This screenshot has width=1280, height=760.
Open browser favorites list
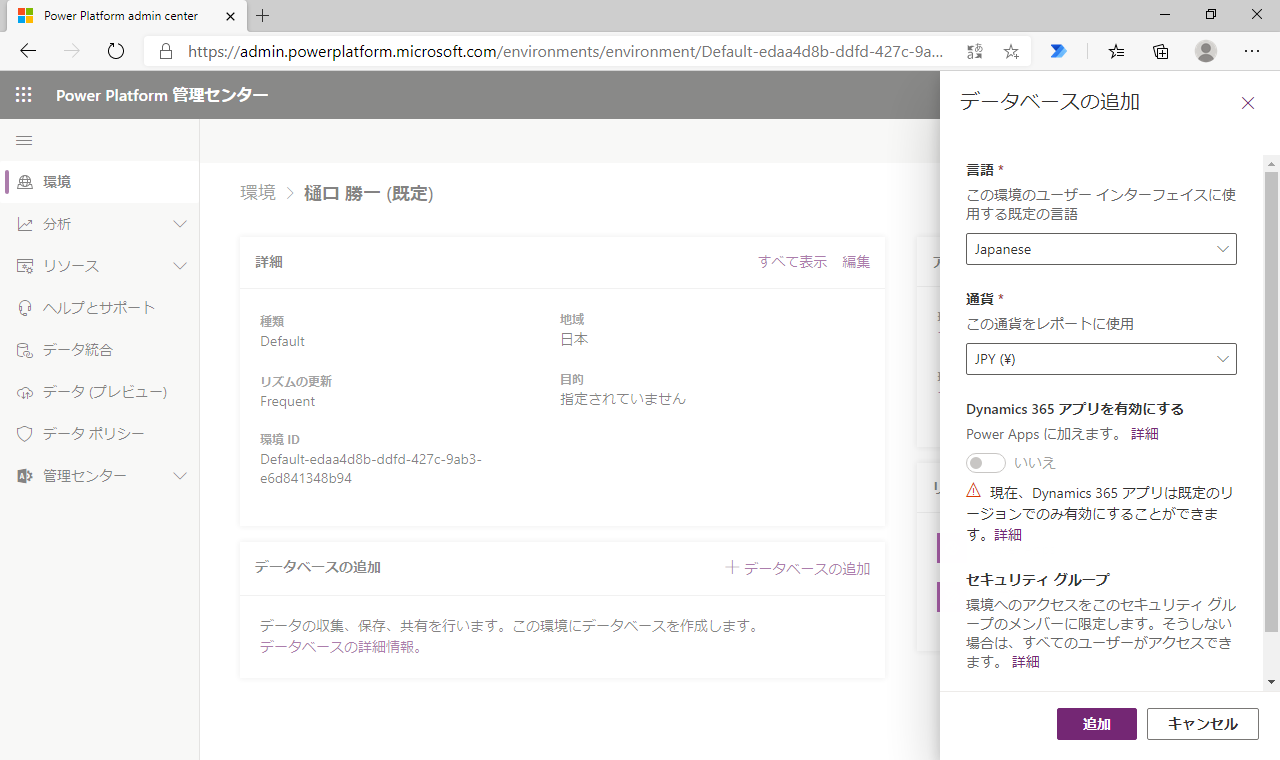pyautogui.click(x=1116, y=51)
